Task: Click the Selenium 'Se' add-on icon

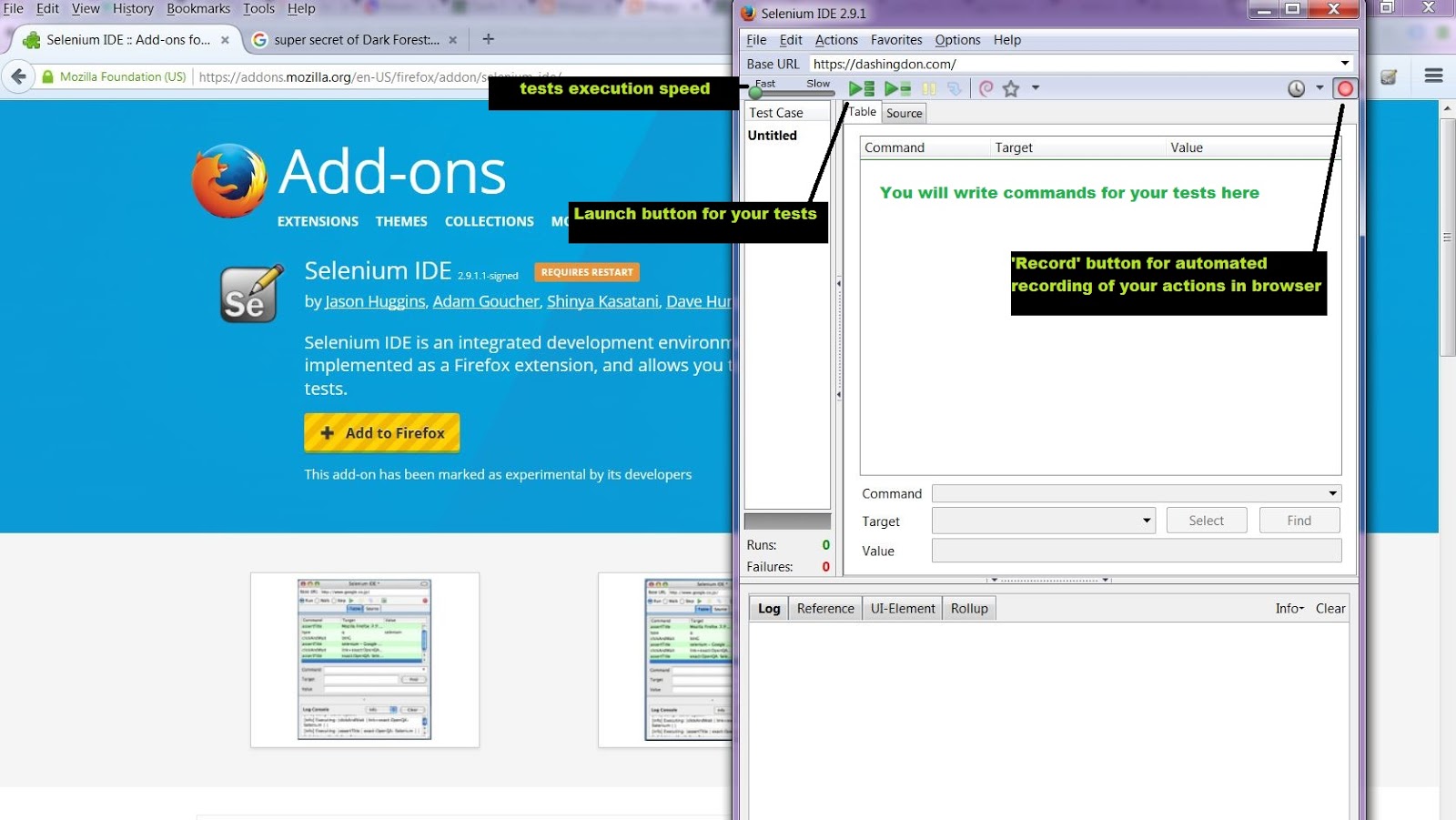Action: coord(252,293)
